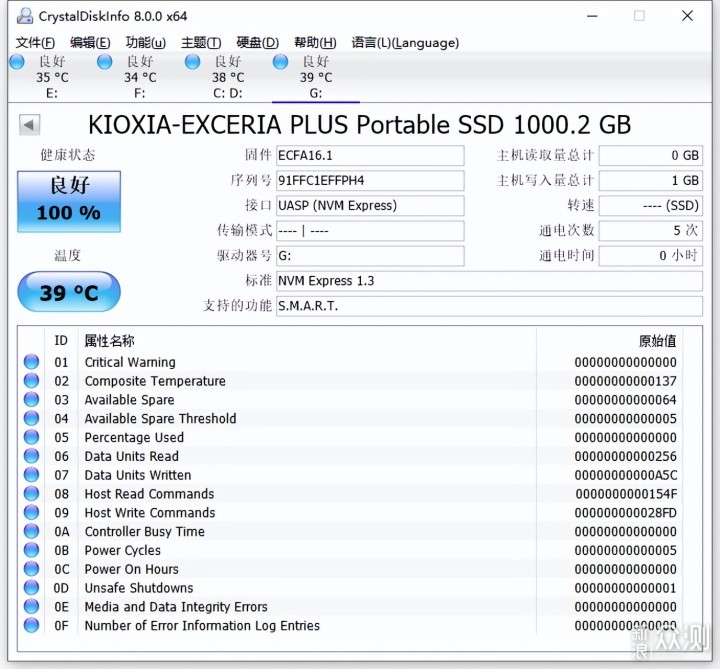Click the status orb for Error Information Log Entries
The height and width of the screenshot is (669, 720).
click(32, 625)
